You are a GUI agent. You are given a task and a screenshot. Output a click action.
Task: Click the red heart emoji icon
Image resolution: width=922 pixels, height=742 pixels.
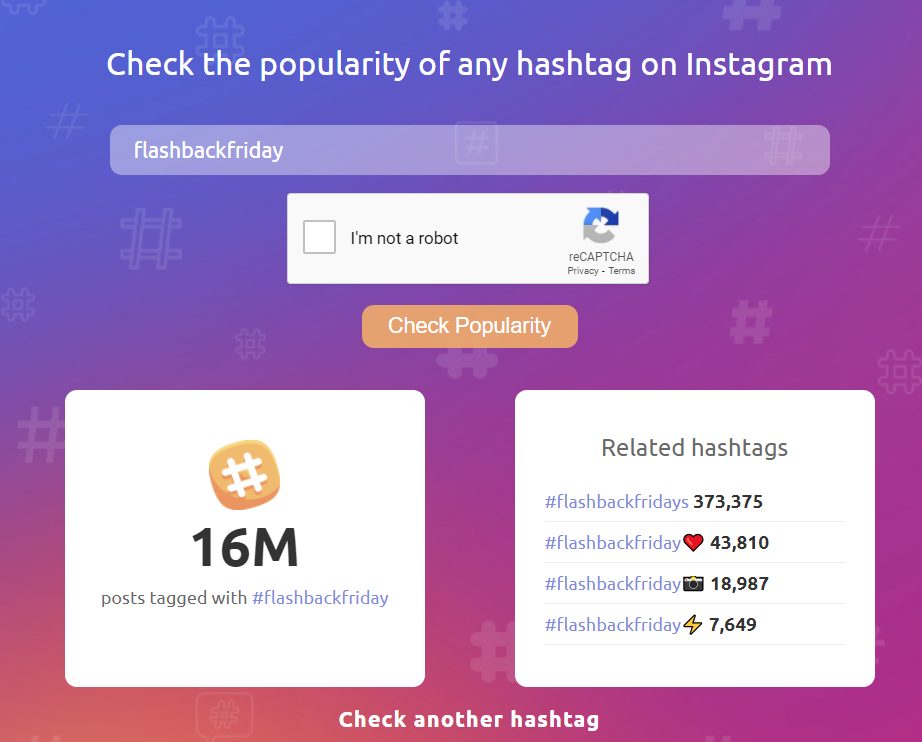(x=693, y=542)
